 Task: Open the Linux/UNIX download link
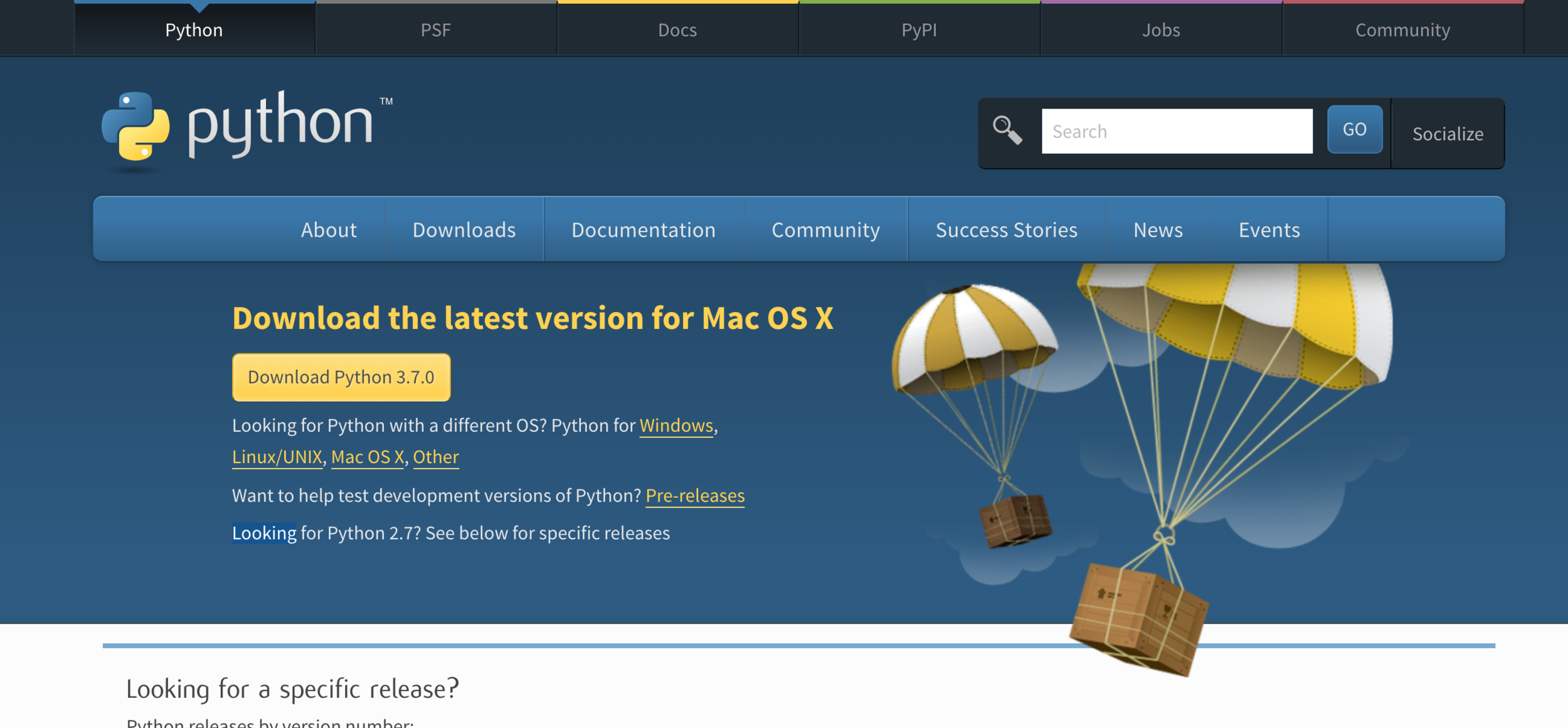[x=277, y=457]
